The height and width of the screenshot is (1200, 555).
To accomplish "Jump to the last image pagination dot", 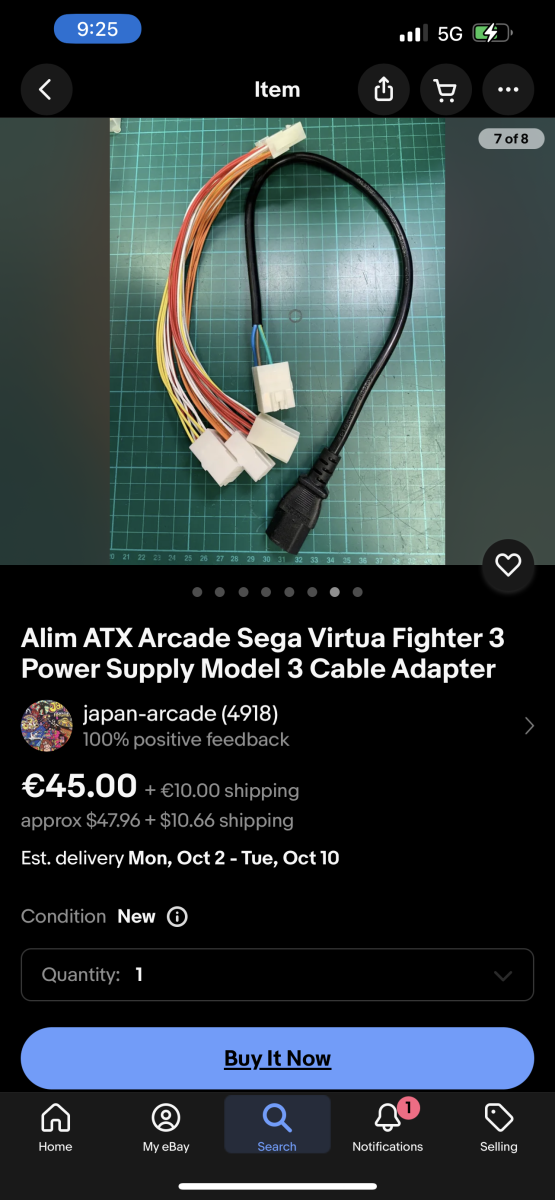I will click(x=357, y=592).
